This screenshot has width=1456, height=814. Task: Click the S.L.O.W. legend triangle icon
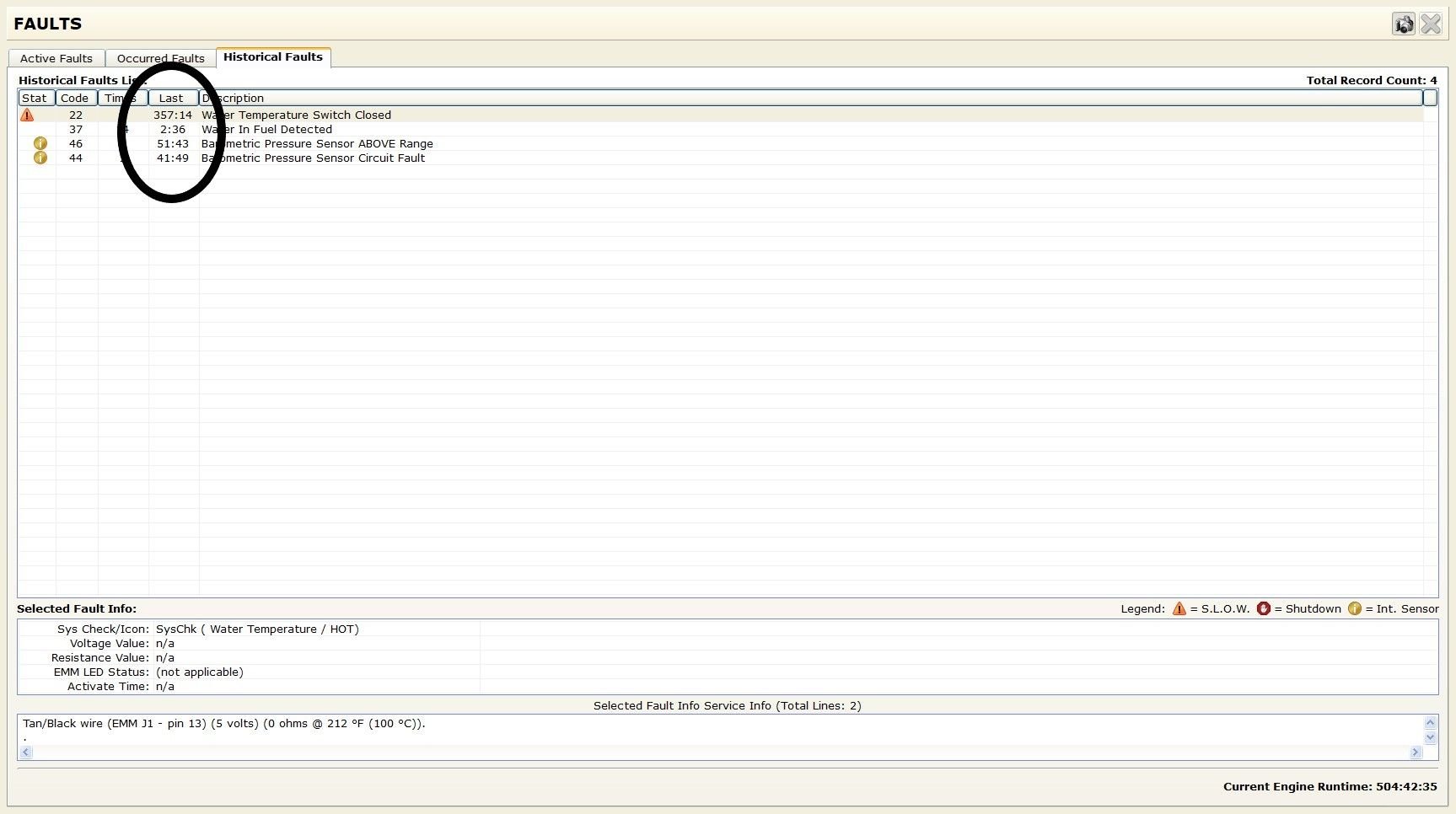pos(1179,608)
